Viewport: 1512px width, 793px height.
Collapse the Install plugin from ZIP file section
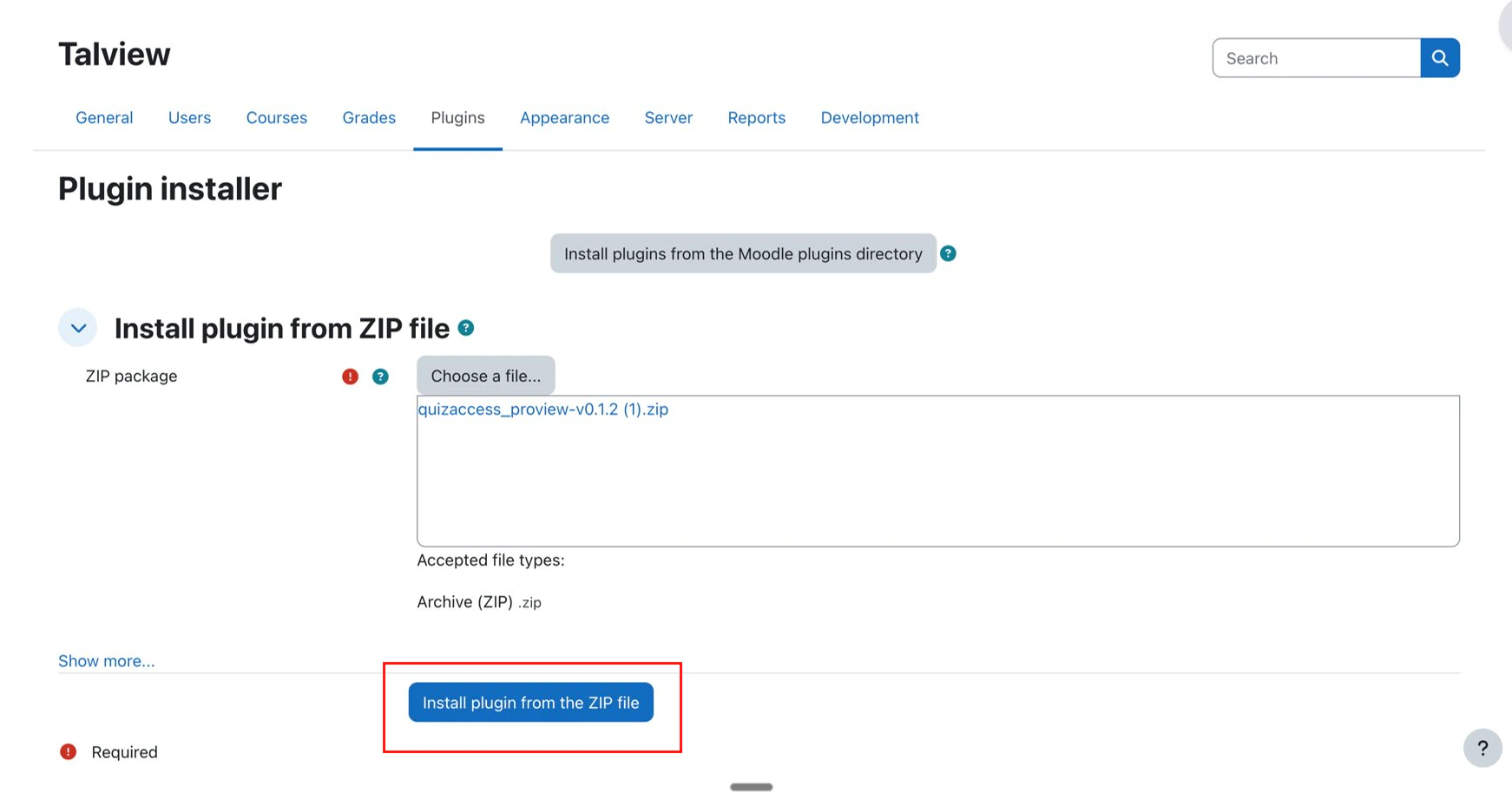[78, 328]
